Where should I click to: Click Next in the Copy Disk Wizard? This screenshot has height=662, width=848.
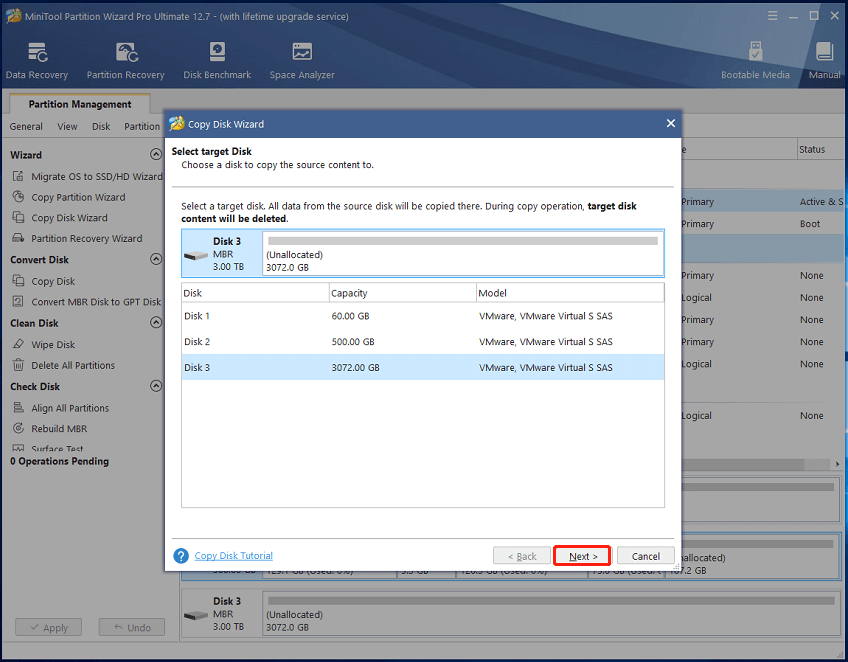point(583,556)
